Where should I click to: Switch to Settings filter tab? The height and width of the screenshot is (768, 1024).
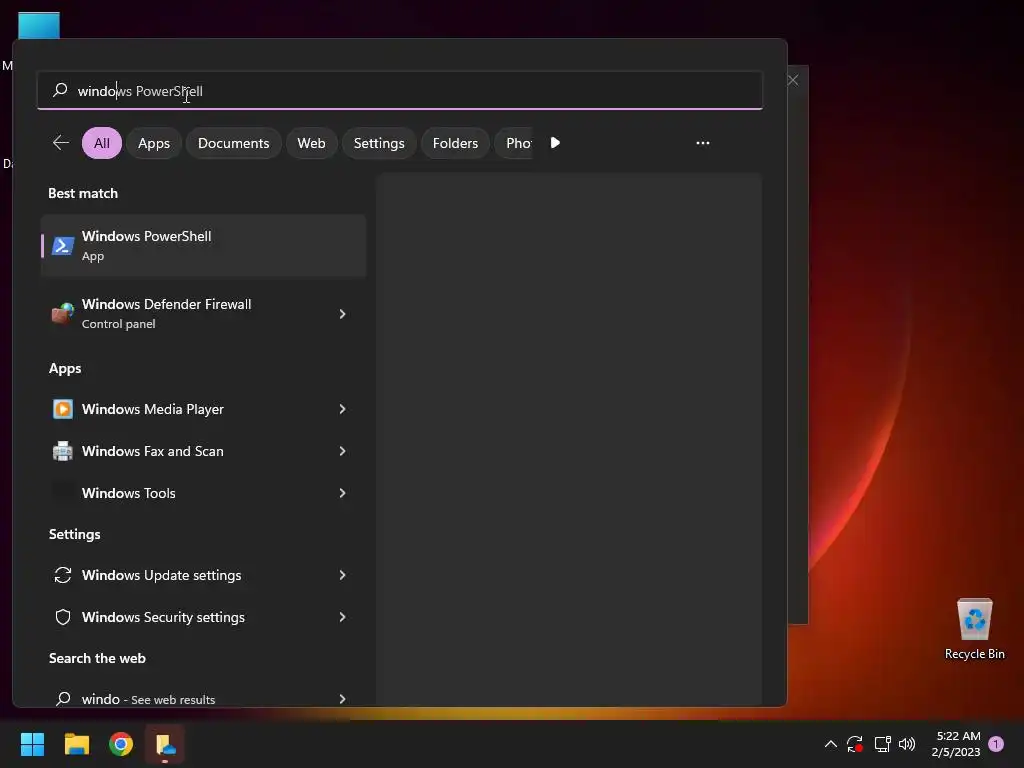point(379,143)
